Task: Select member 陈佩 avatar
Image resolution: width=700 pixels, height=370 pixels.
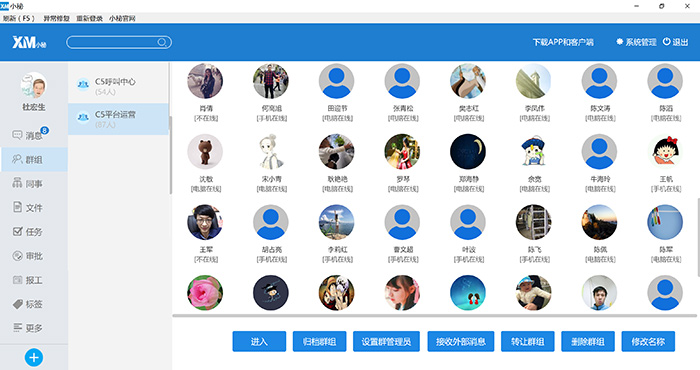Action: point(599,222)
